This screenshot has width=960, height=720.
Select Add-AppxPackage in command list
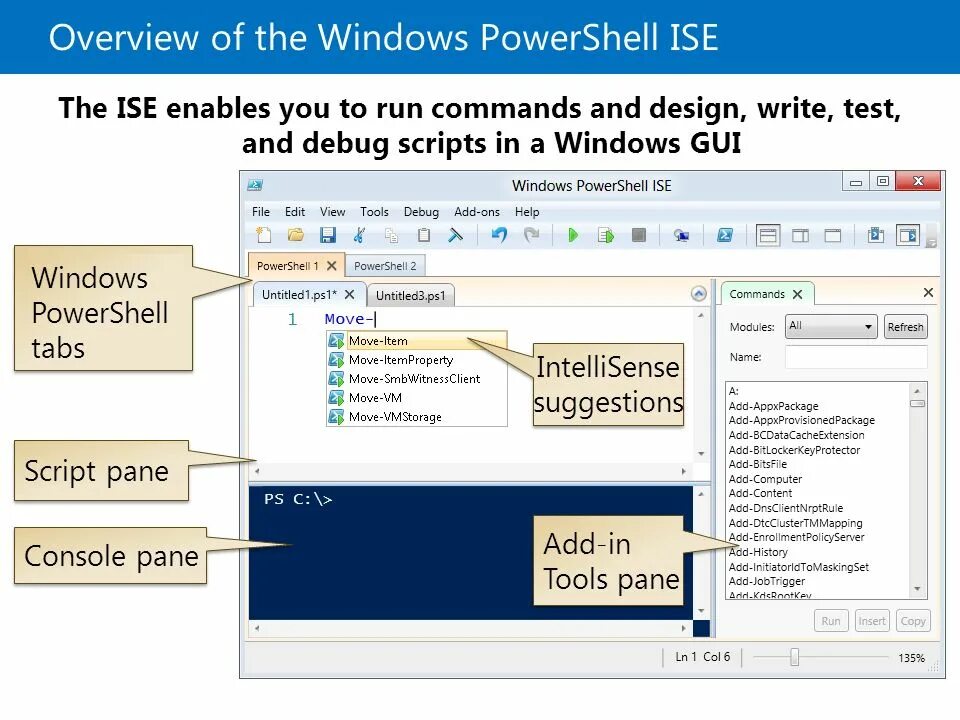coord(773,406)
